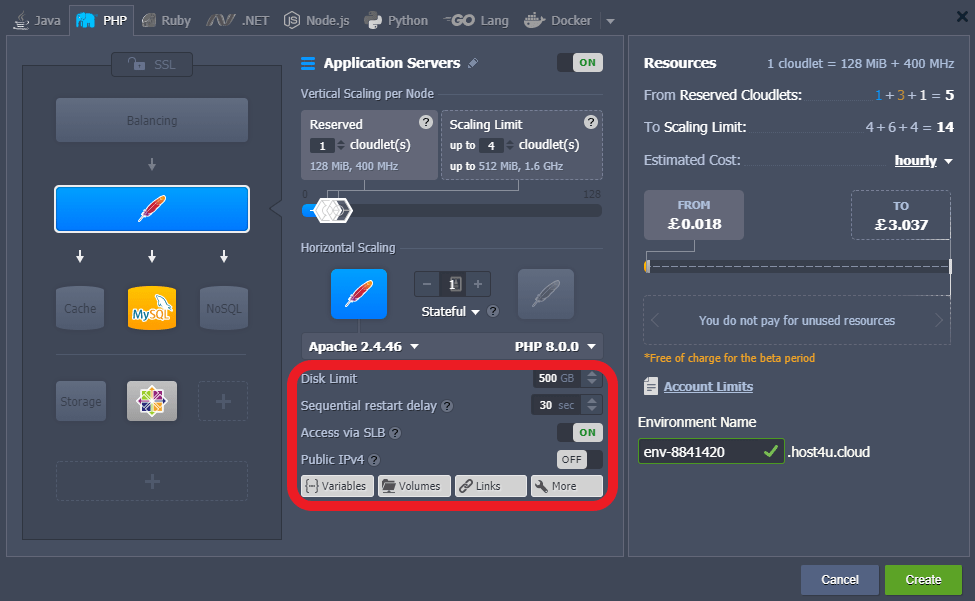Click the greyed-out Apache node icon

[x=545, y=294]
